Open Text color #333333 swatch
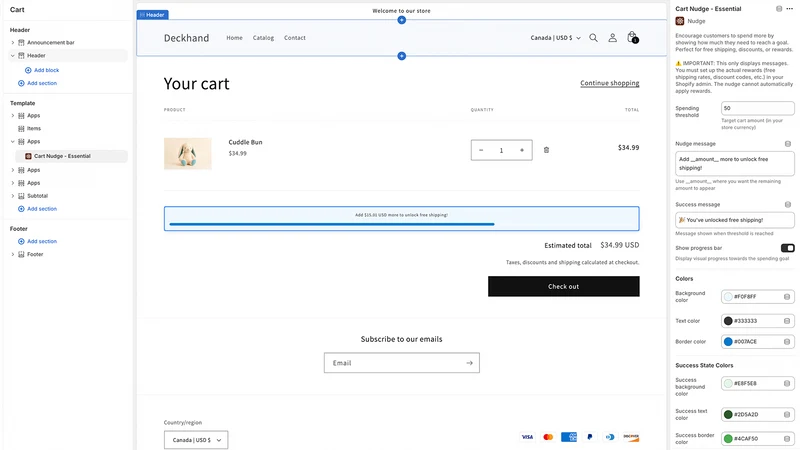 pos(728,321)
